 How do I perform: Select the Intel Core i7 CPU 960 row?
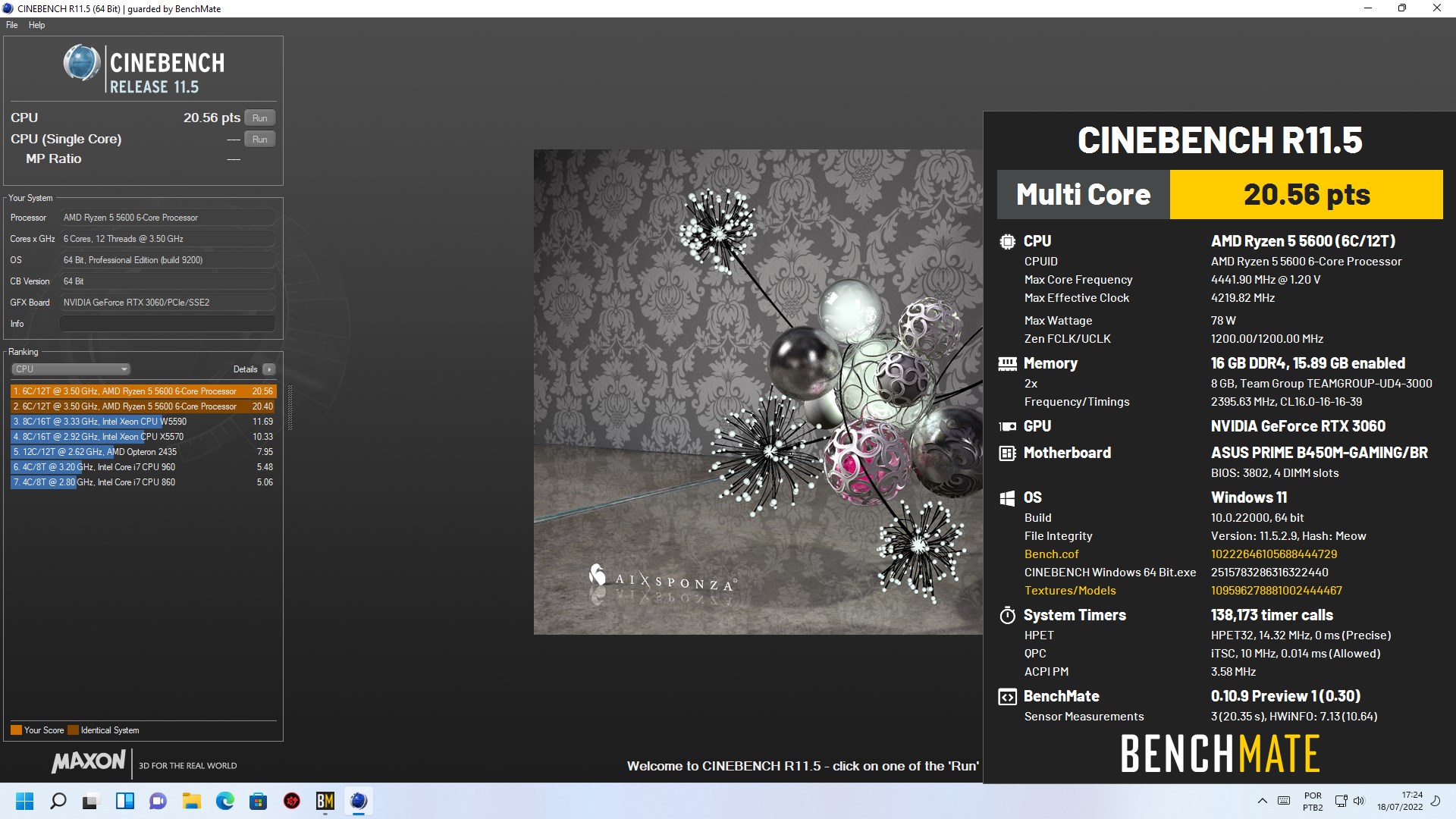143,467
